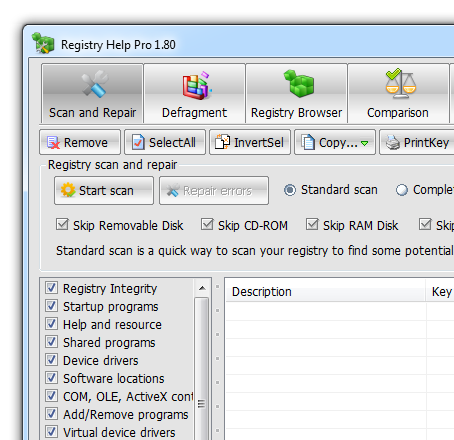Select the Standard scan radio button
The image size is (454, 440).
pos(290,190)
